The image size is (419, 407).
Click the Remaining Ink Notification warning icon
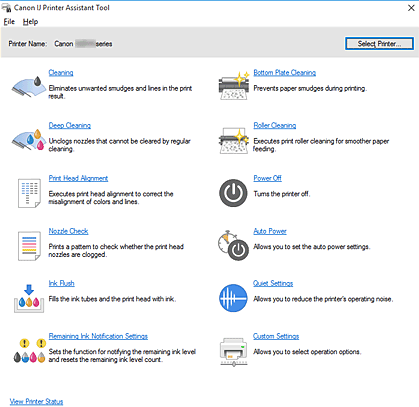point(29,350)
